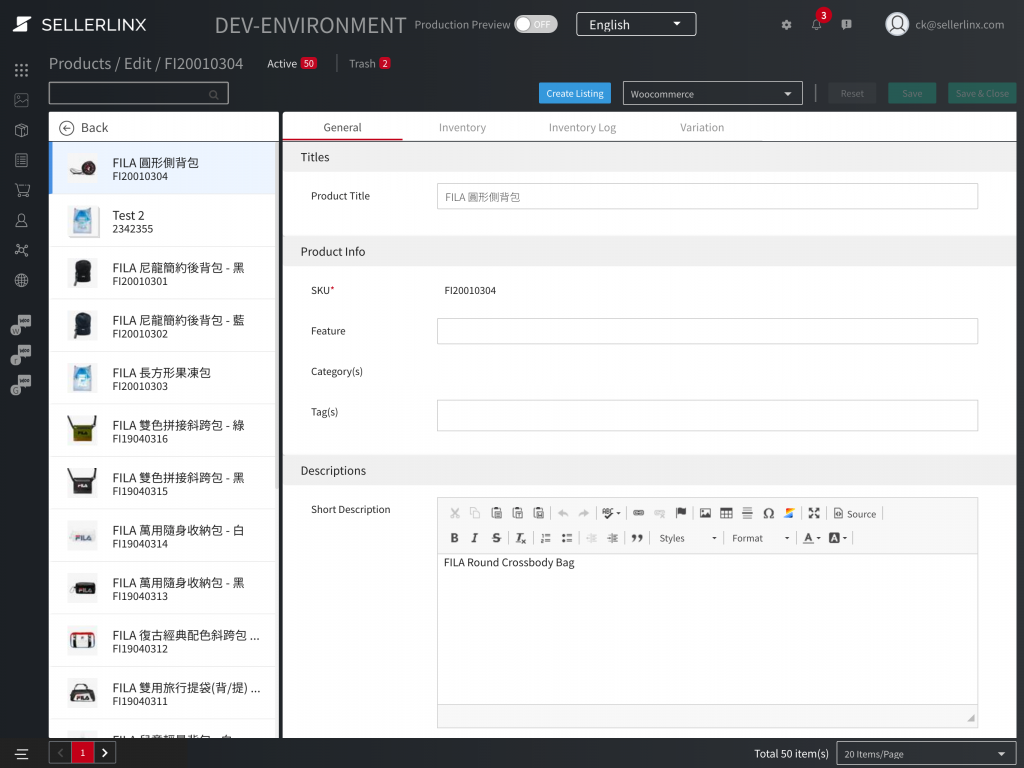This screenshot has height=768, width=1024.
Task: Insert an image into the description
Action: pos(705,513)
